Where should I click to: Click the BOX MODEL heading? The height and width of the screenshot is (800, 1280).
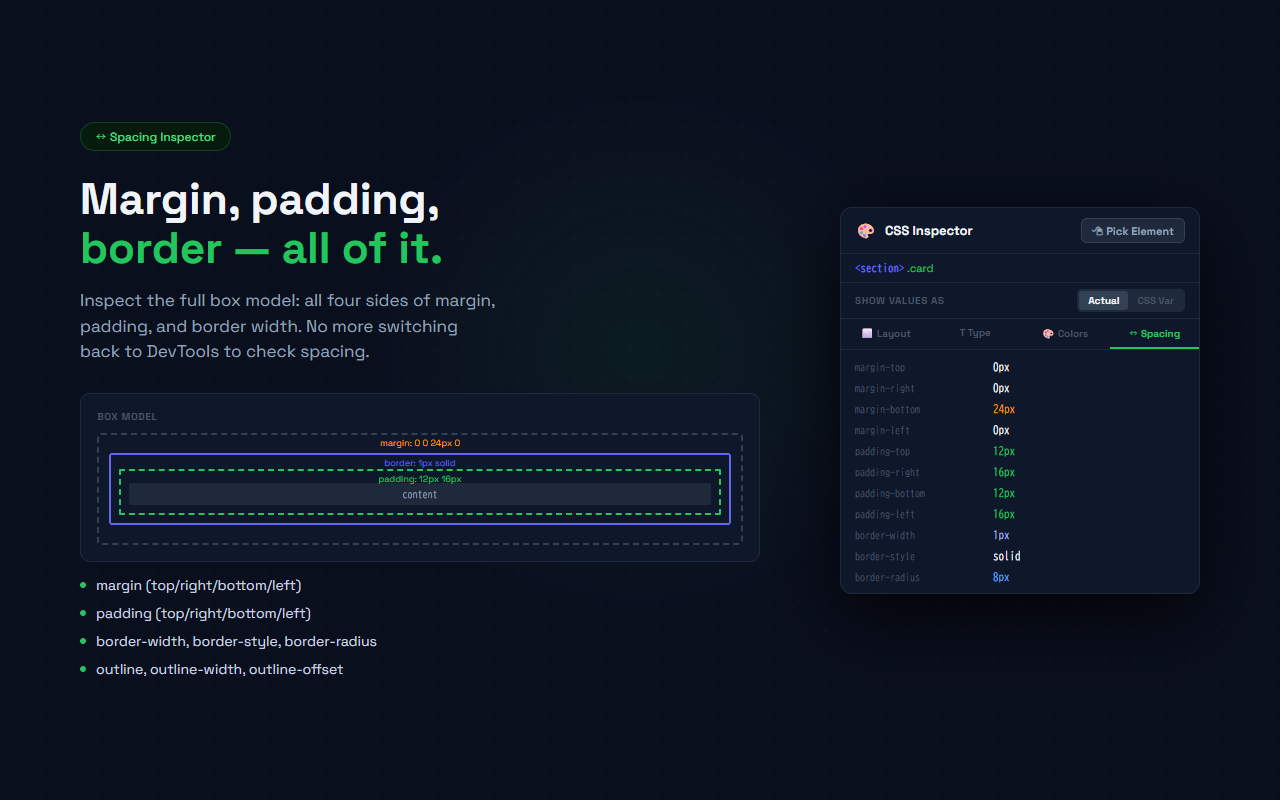pos(127,417)
